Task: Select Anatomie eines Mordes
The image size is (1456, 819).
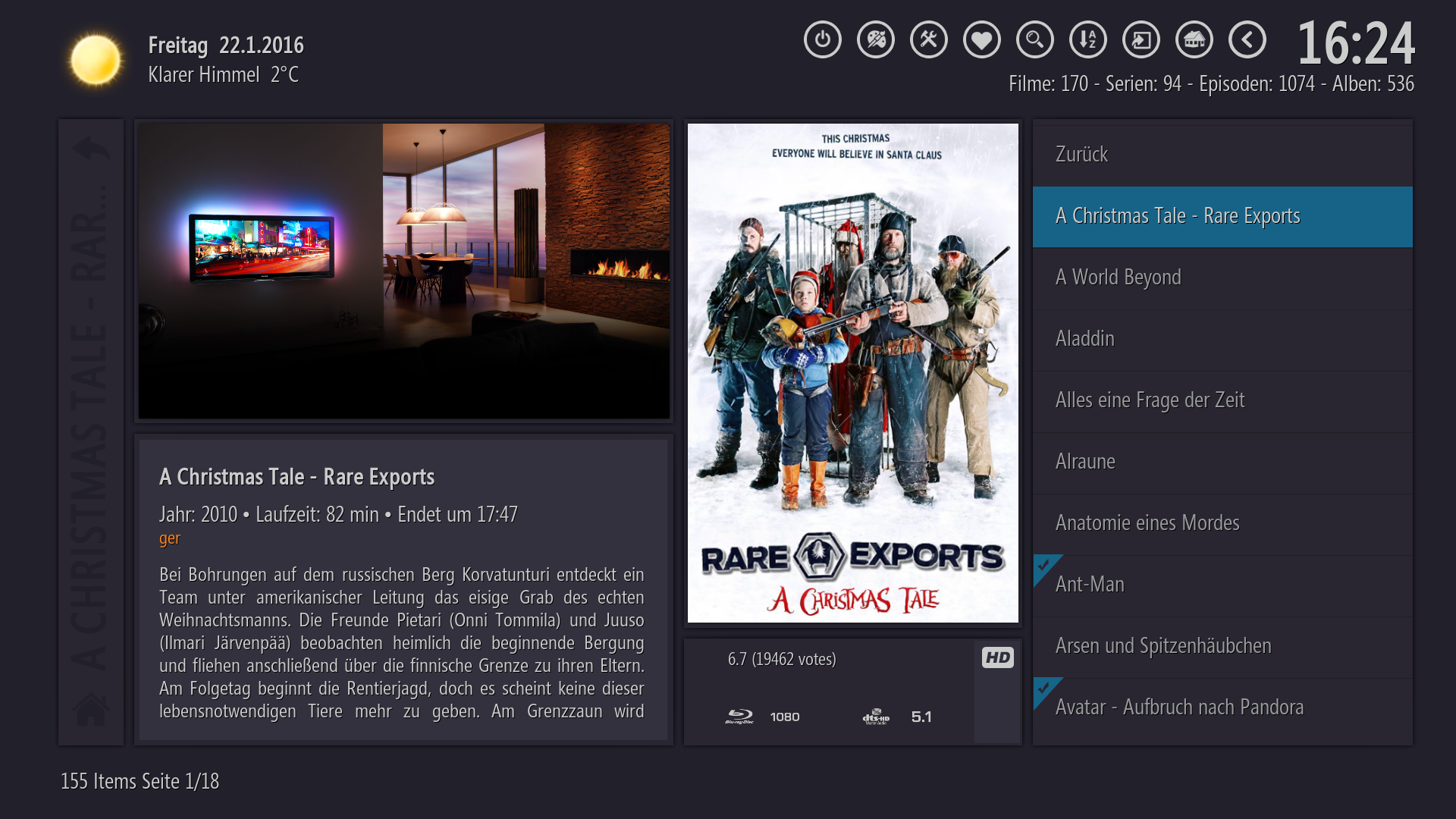Action: point(1222,523)
